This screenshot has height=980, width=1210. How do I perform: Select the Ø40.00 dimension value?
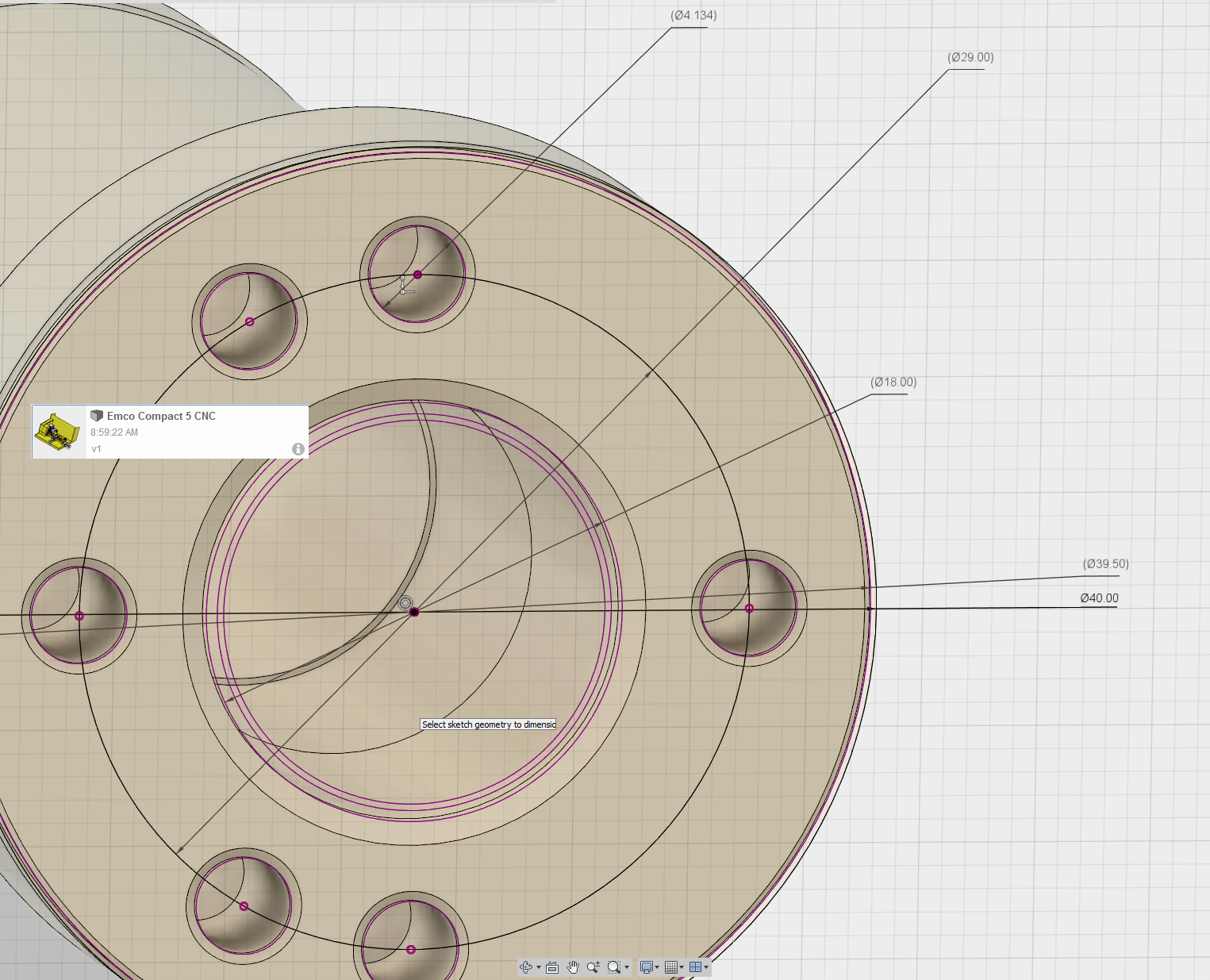pos(1099,598)
